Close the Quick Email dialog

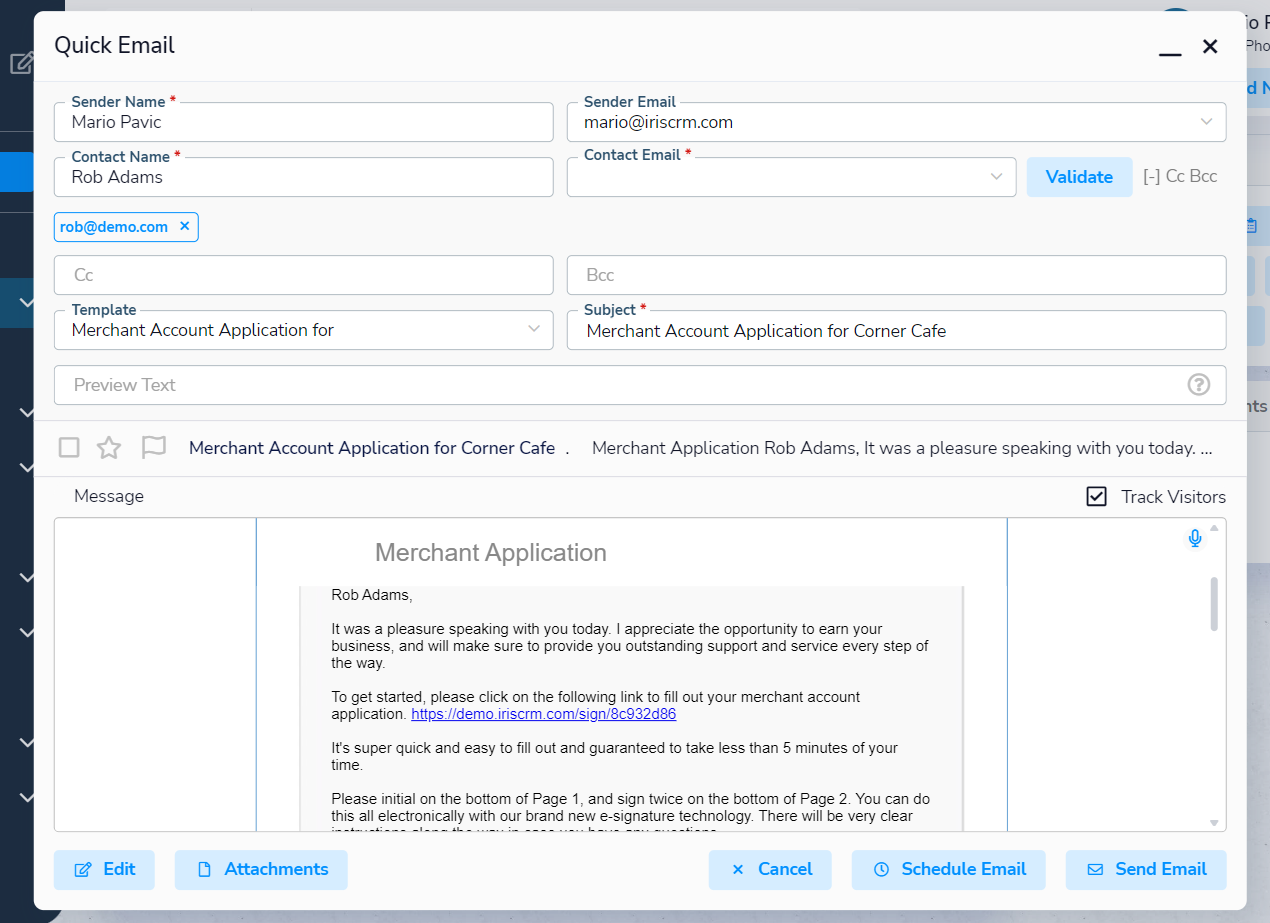(x=1210, y=46)
